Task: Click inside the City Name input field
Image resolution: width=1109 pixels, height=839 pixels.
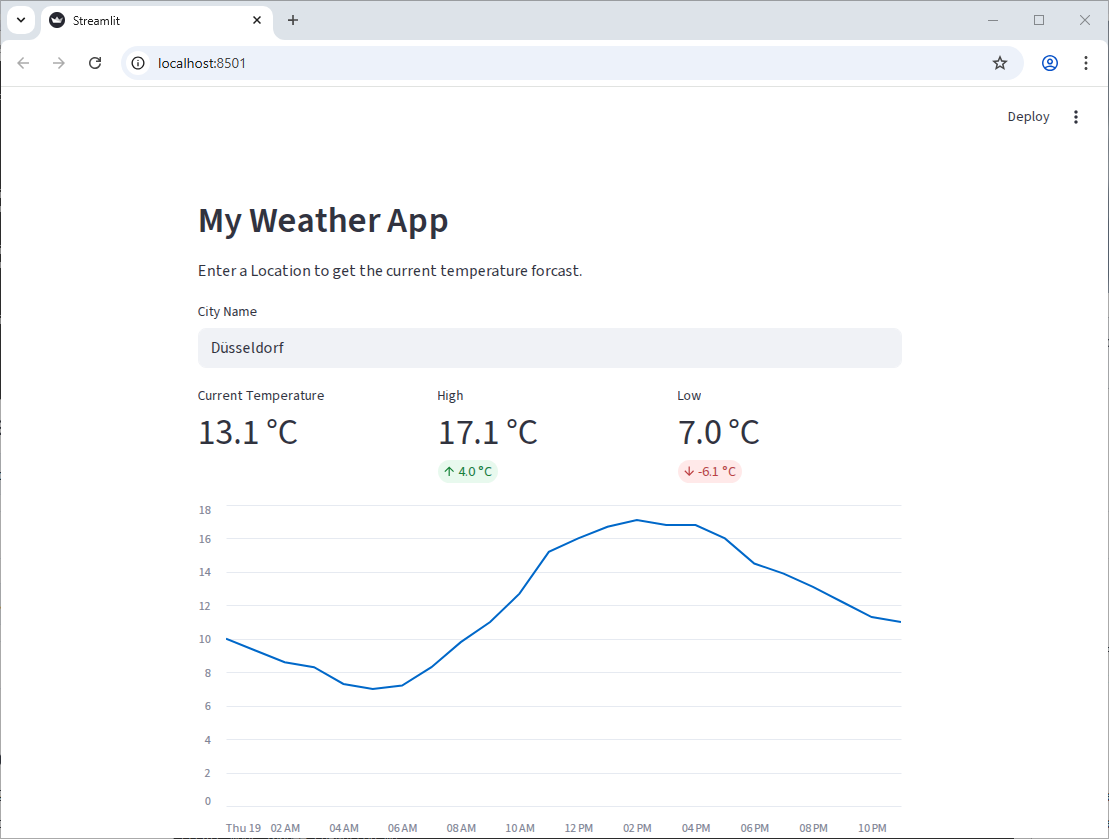Action: 549,348
